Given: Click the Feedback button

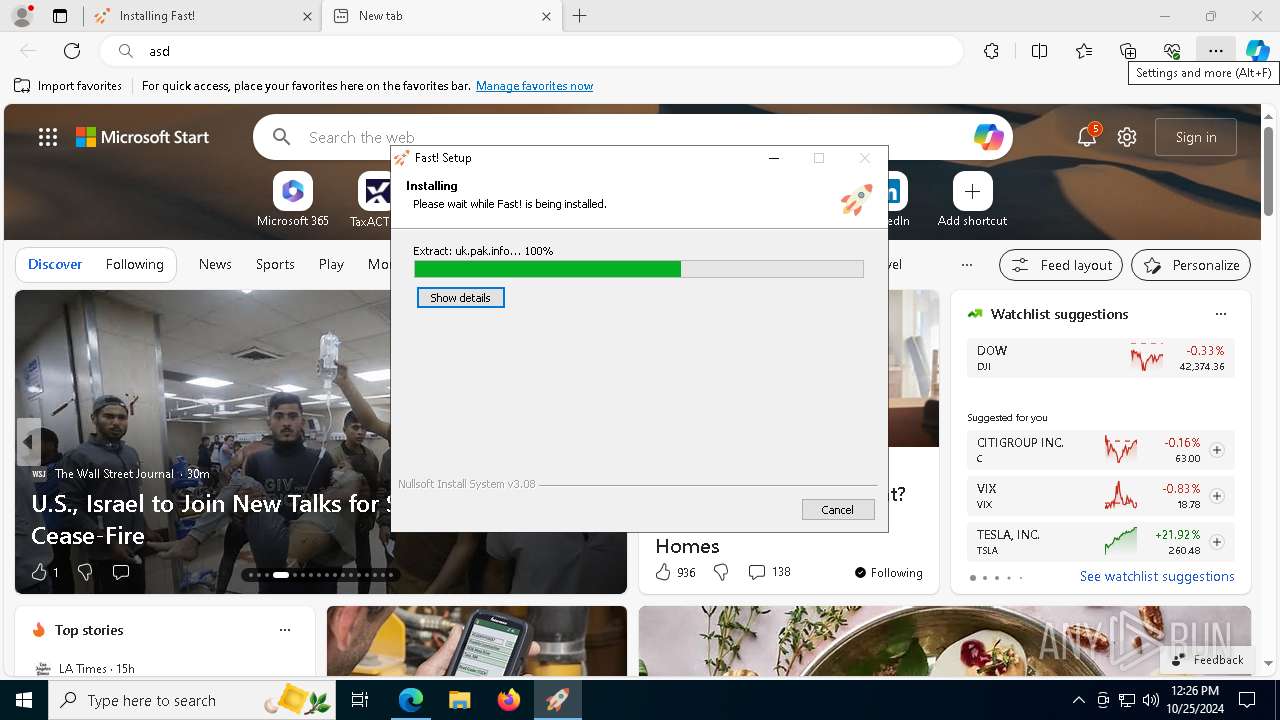Looking at the screenshot, I should click(x=1208, y=660).
